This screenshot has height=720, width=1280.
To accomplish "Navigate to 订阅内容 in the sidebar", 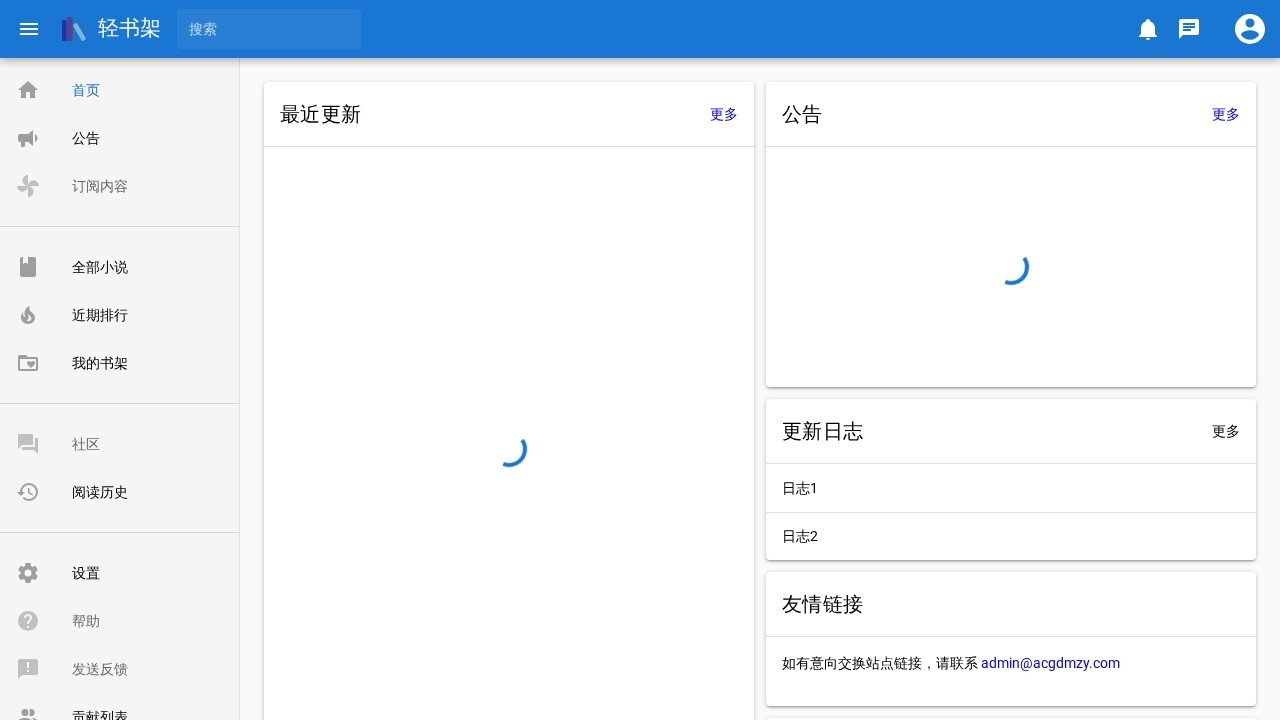I will point(99,186).
